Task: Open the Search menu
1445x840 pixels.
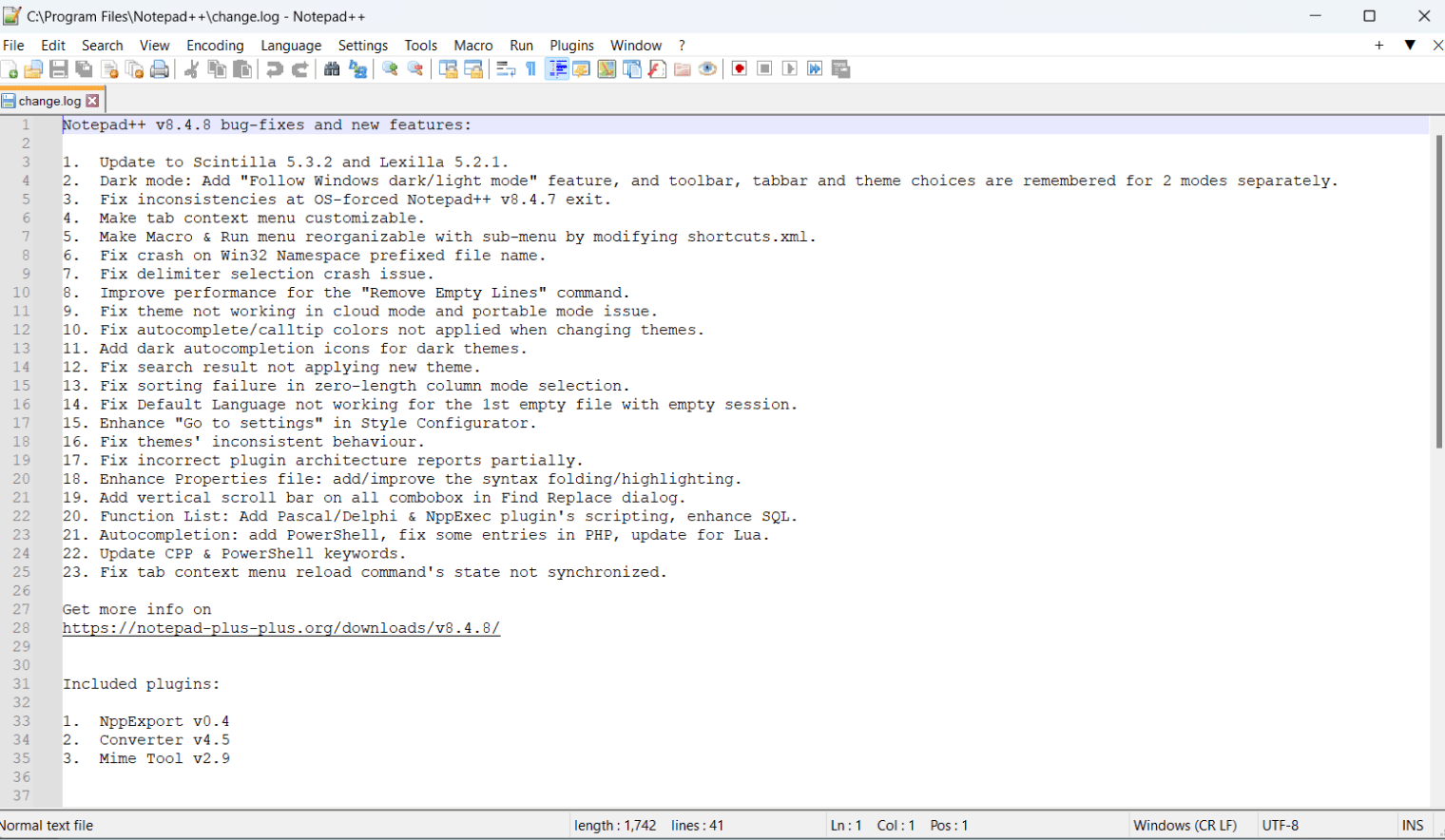Action: (102, 46)
